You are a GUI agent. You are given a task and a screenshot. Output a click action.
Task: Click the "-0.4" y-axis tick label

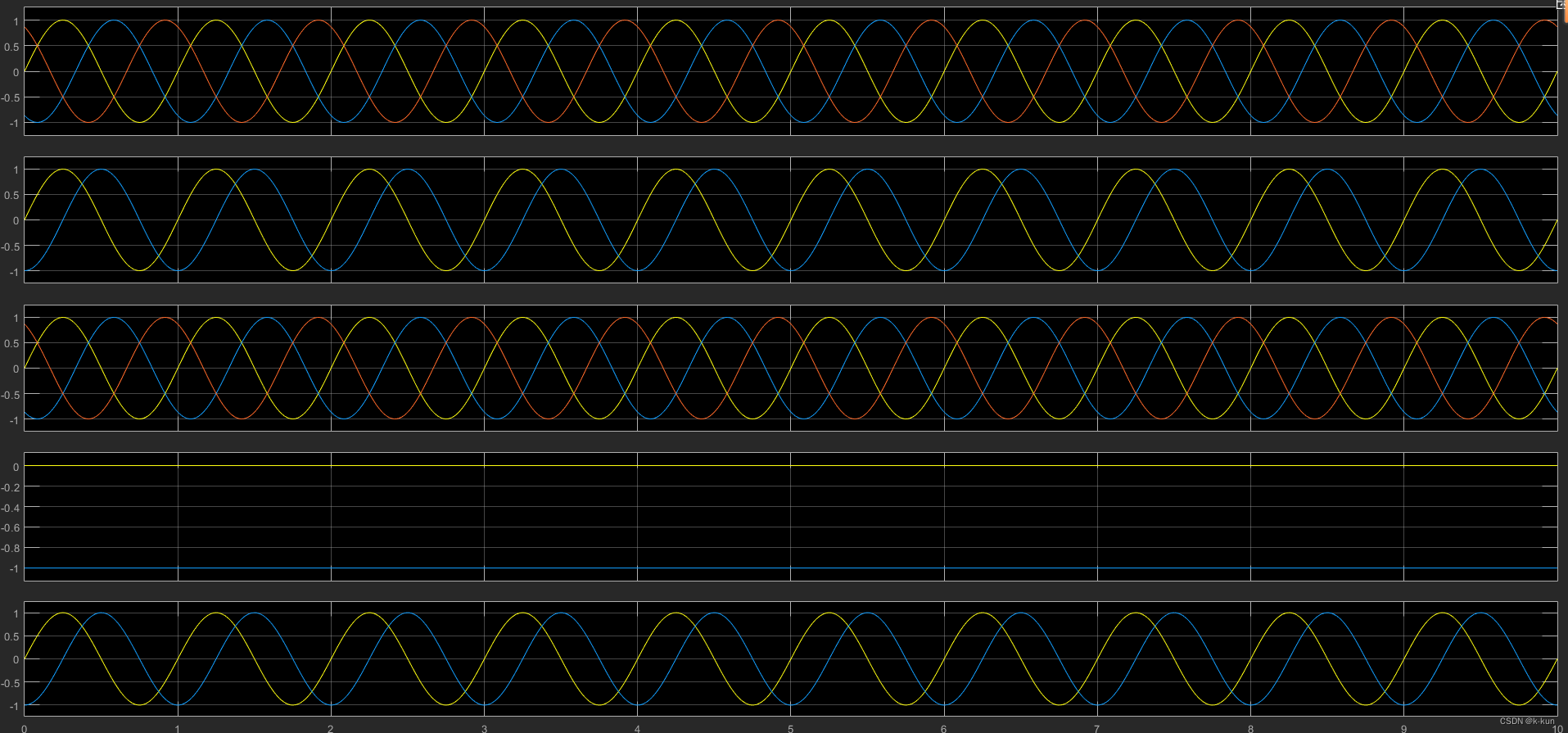click(10, 508)
